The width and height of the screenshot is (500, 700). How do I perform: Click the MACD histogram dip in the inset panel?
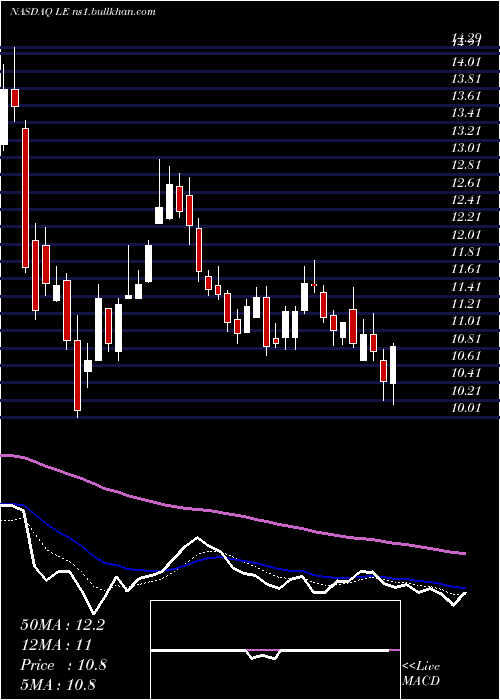263,654
